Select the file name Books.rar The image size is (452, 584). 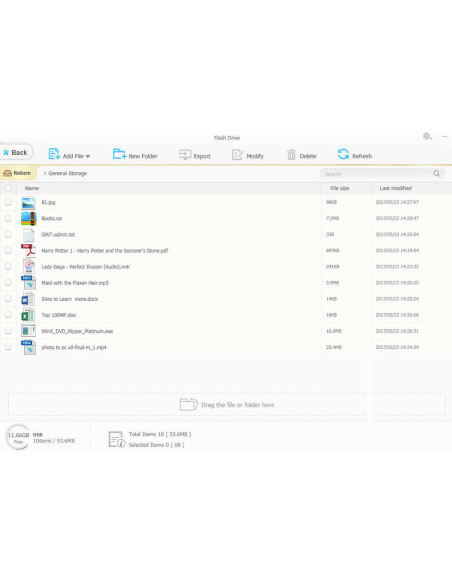52,218
